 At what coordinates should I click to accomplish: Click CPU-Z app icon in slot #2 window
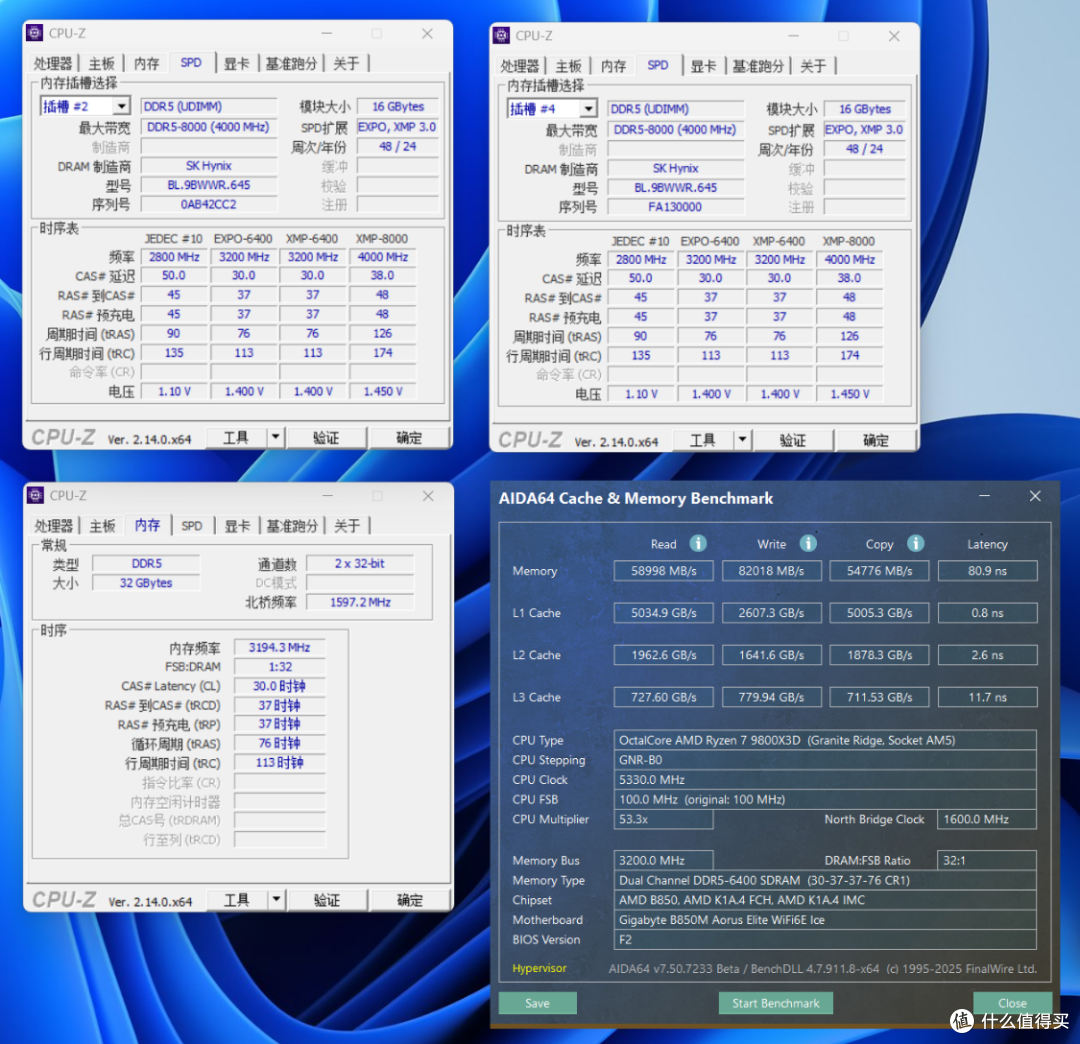34,33
